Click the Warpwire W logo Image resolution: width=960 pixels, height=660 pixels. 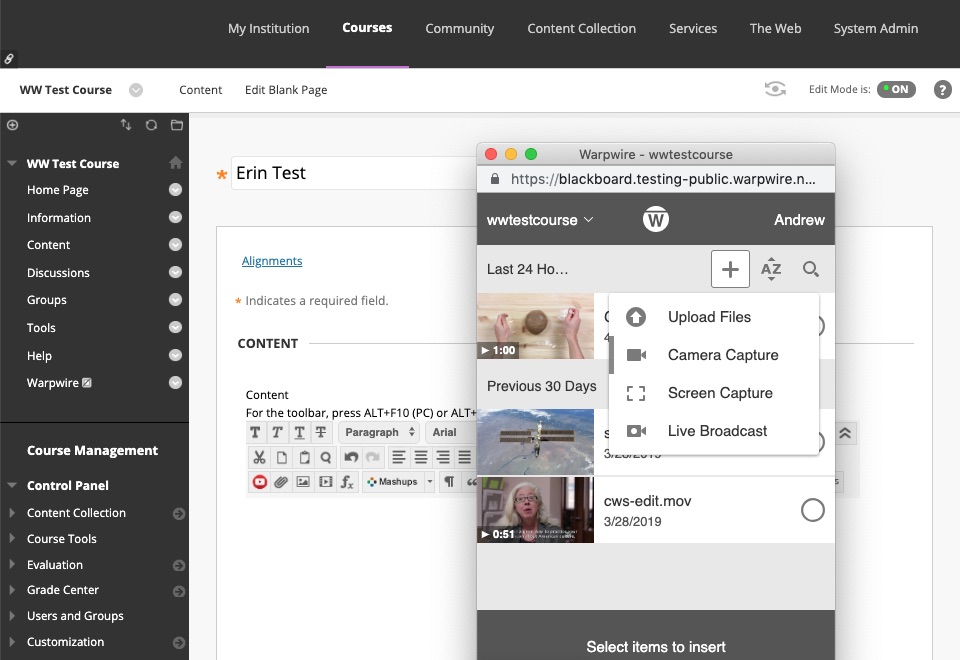pos(656,219)
